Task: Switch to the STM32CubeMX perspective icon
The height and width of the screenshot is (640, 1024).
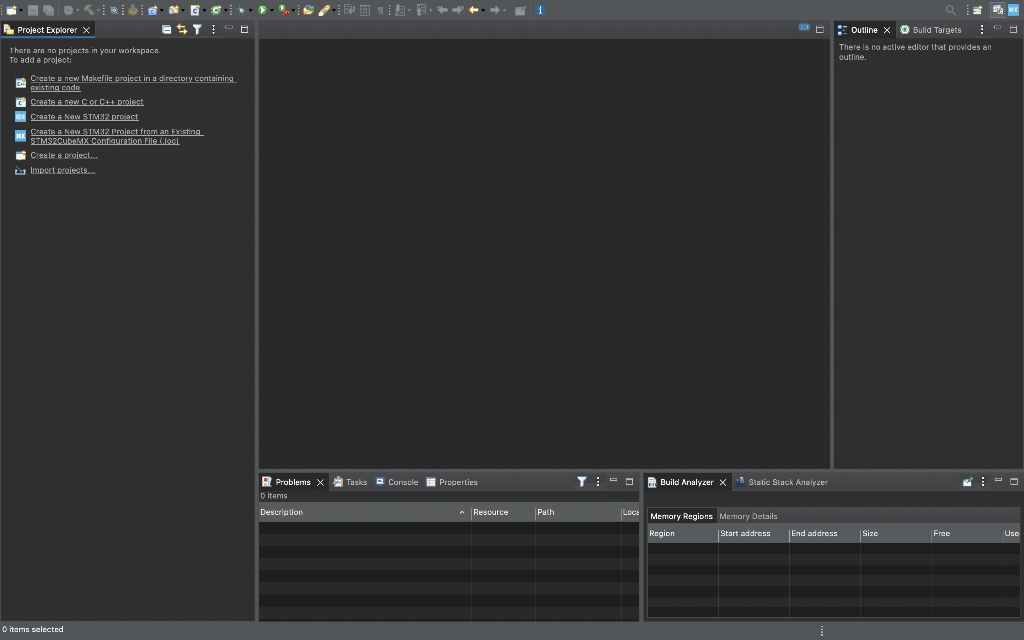Action: pos(1012,9)
